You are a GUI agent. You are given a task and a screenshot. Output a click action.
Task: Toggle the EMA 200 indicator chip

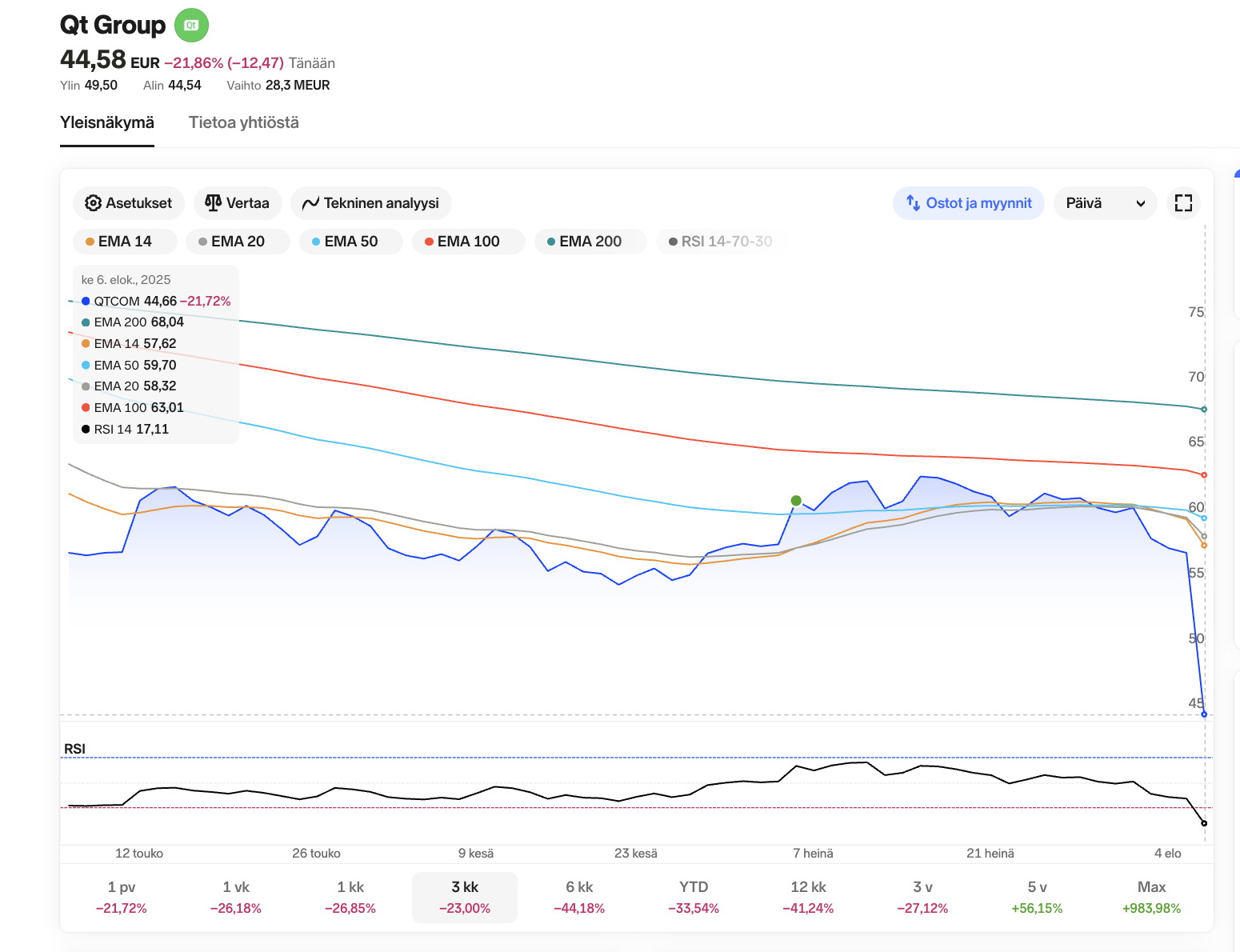click(x=590, y=242)
